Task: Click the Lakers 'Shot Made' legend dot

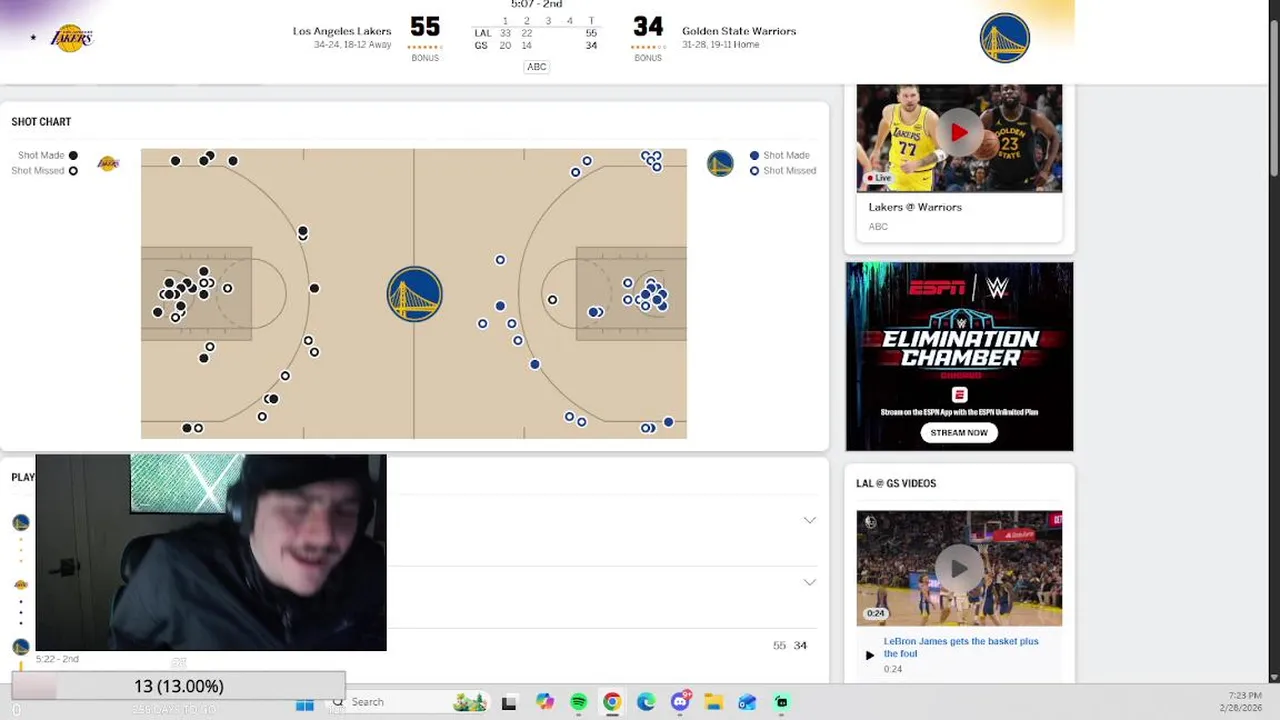Action: [72, 155]
